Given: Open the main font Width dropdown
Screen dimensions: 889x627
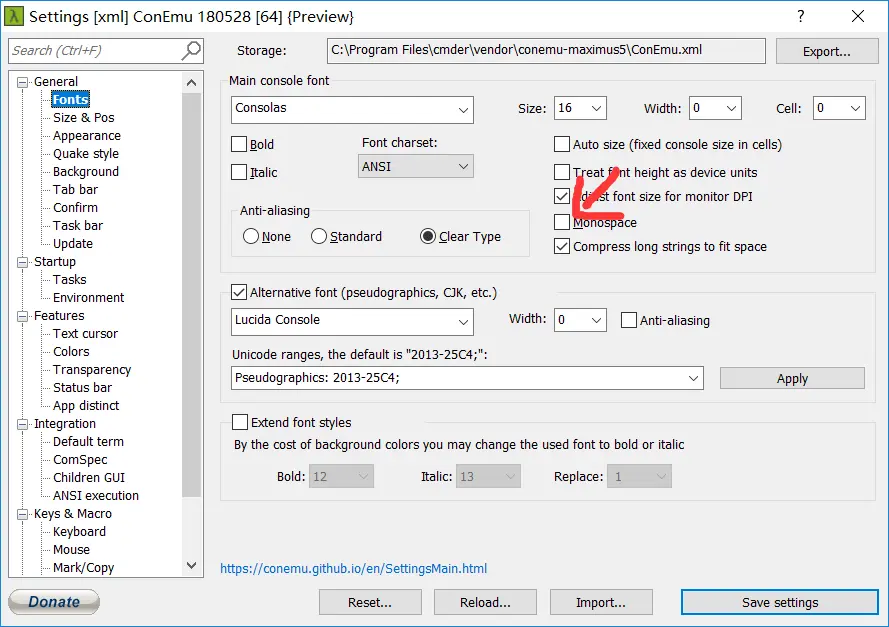Looking at the screenshot, I should [x=715, y=108].
